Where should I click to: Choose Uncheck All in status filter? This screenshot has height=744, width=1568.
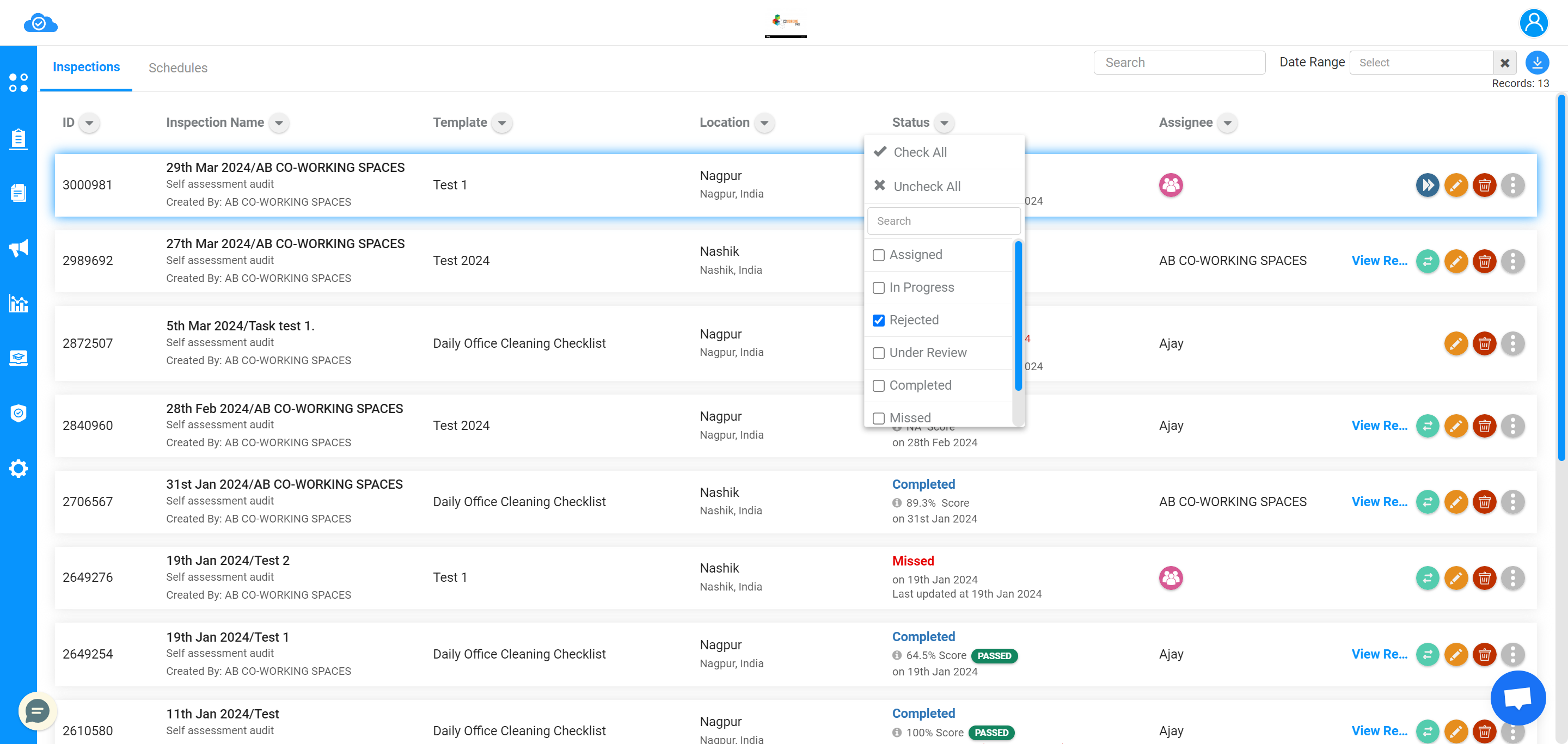pos(944,186)
